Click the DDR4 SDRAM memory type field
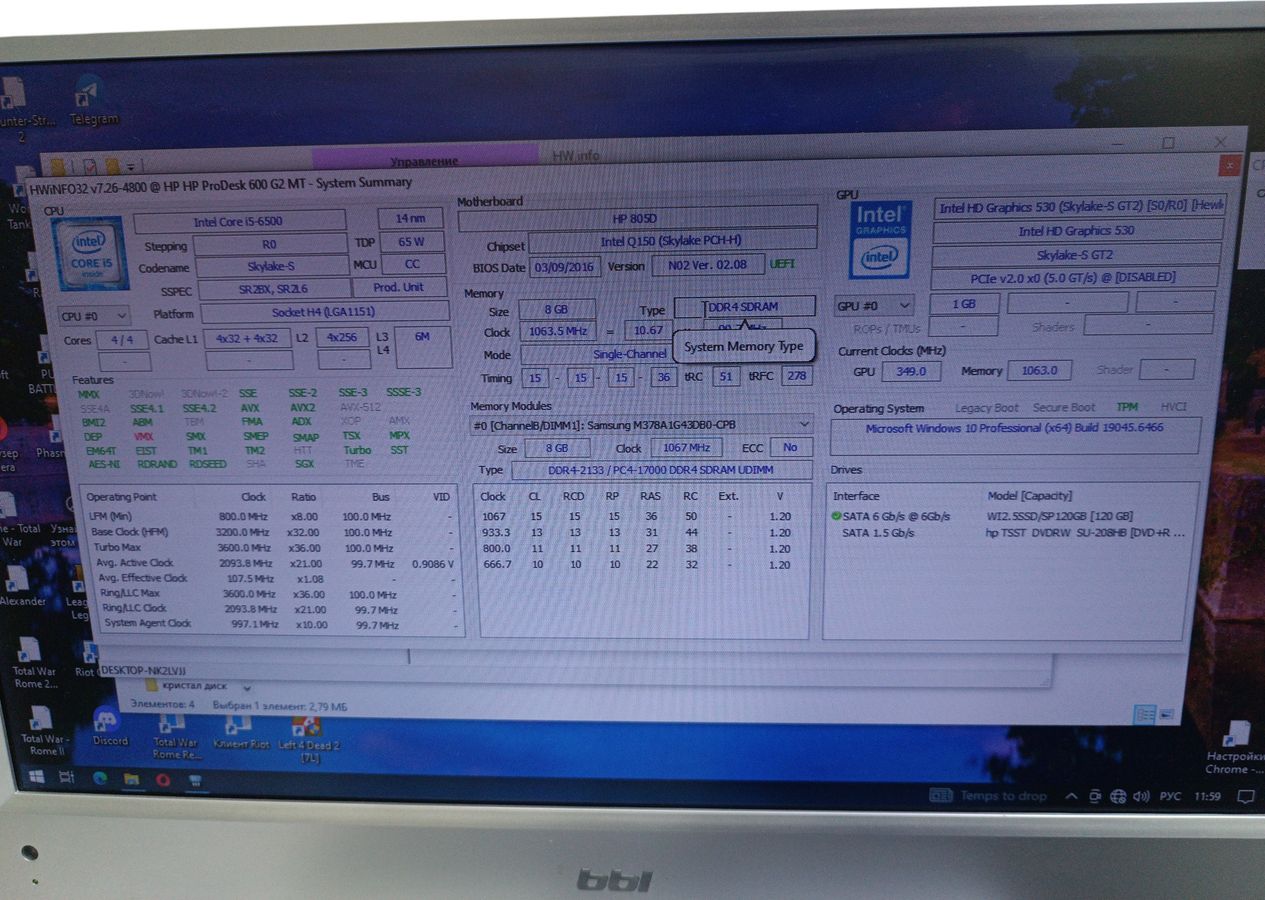1265x900 pixels. (744, 307)
